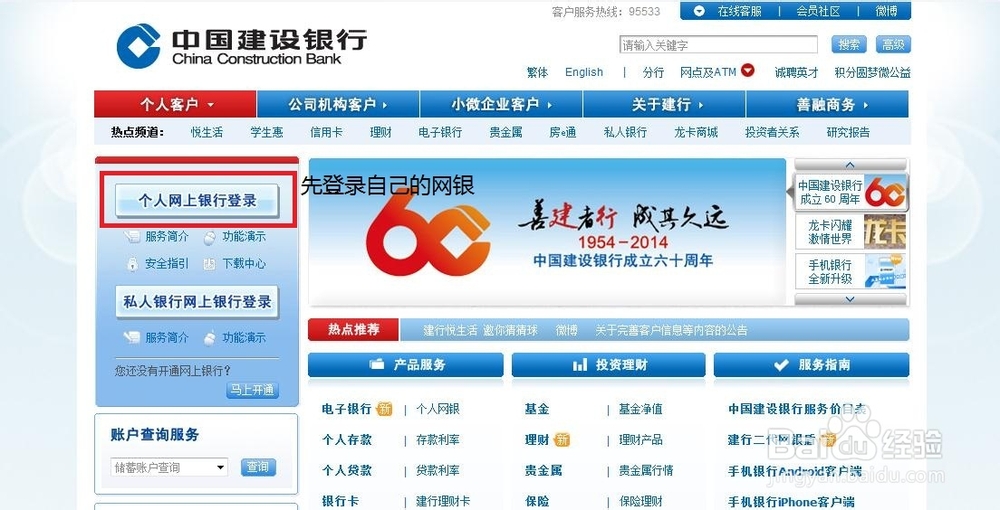Click the icon next to 下载中心

[x=209, y=263]
